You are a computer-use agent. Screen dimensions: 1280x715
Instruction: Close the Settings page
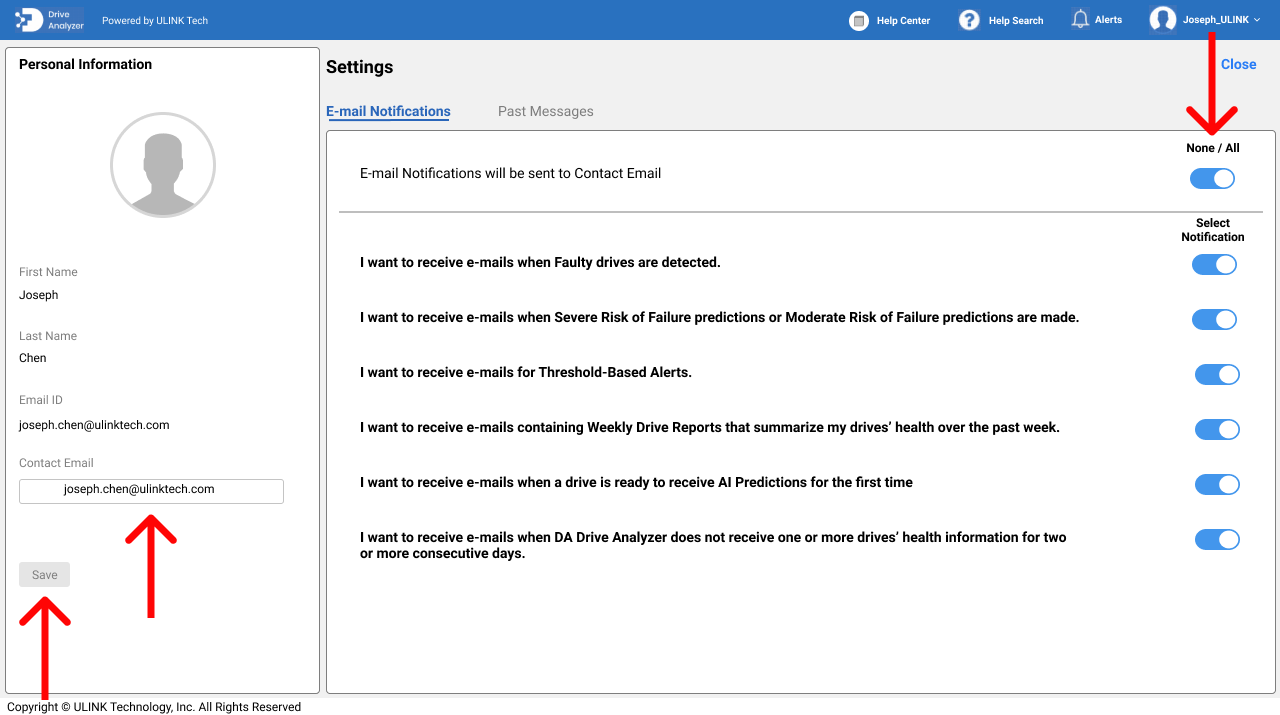click(1238, 65)
